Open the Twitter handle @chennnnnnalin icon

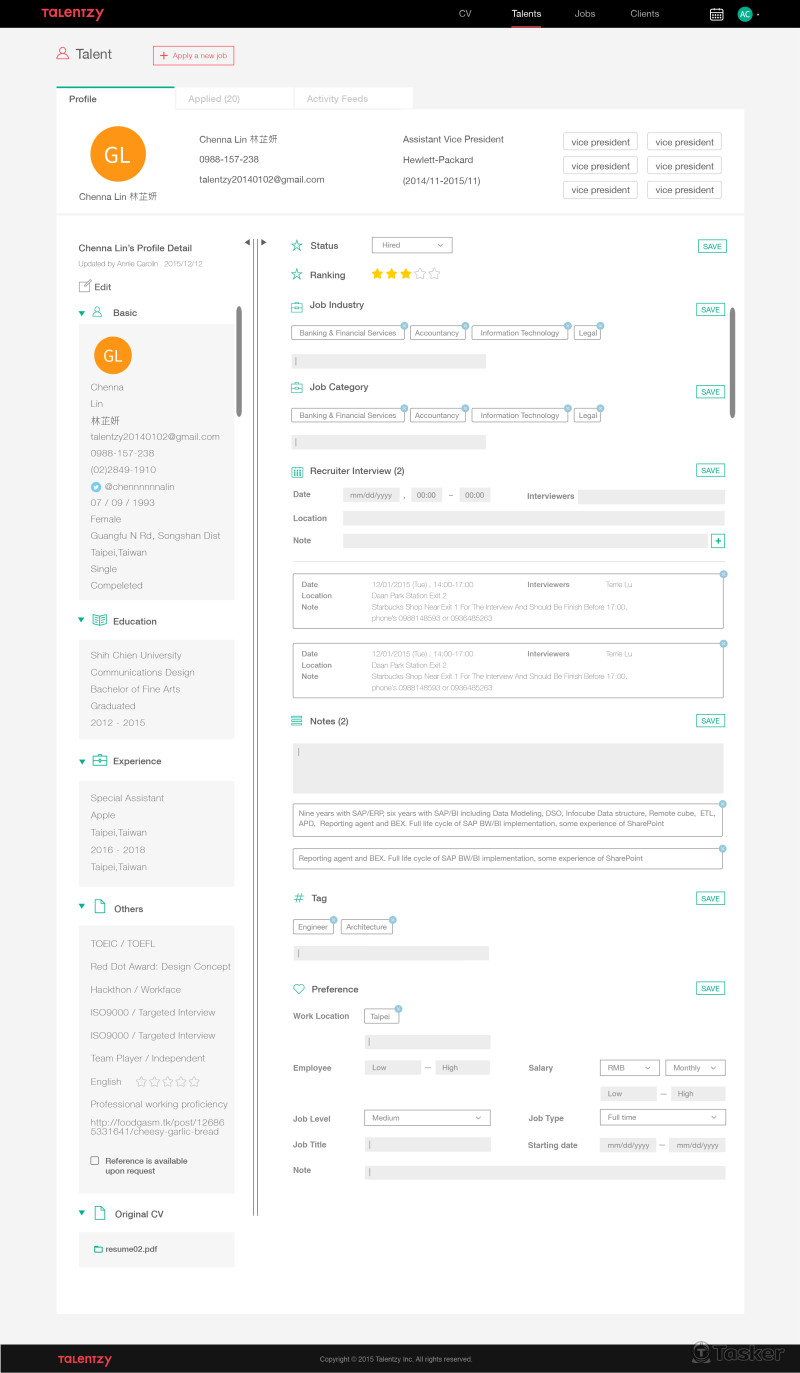click(96, 486)
